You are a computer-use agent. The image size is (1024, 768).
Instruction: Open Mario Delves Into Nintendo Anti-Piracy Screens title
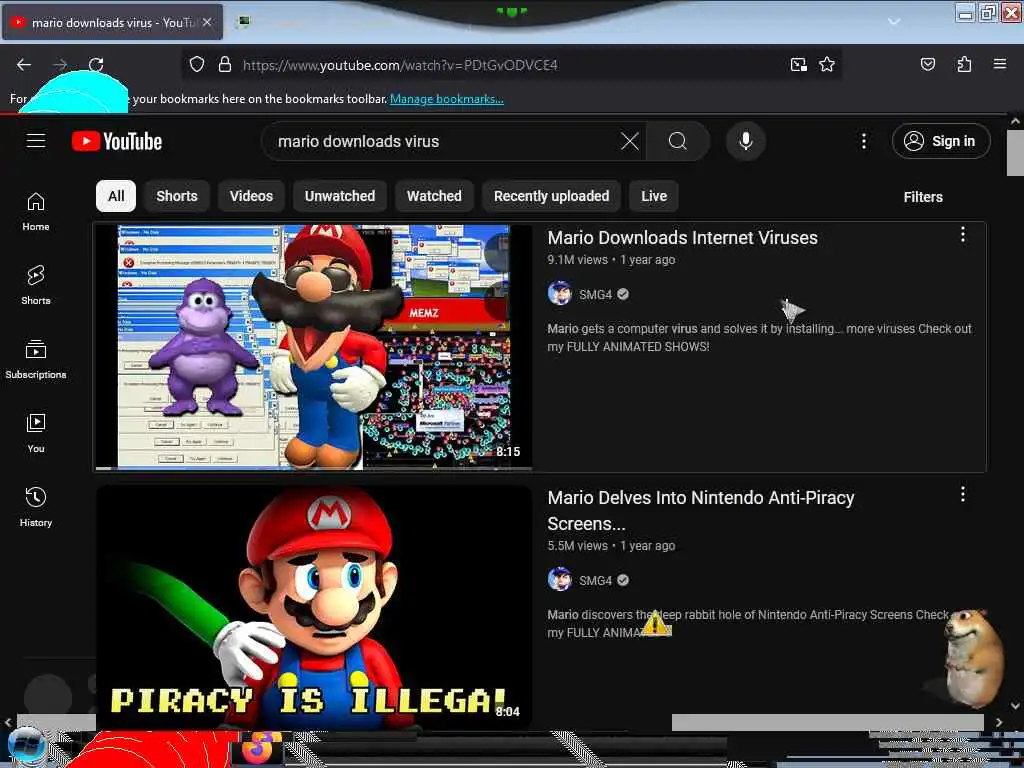click(x=701, y=511)
